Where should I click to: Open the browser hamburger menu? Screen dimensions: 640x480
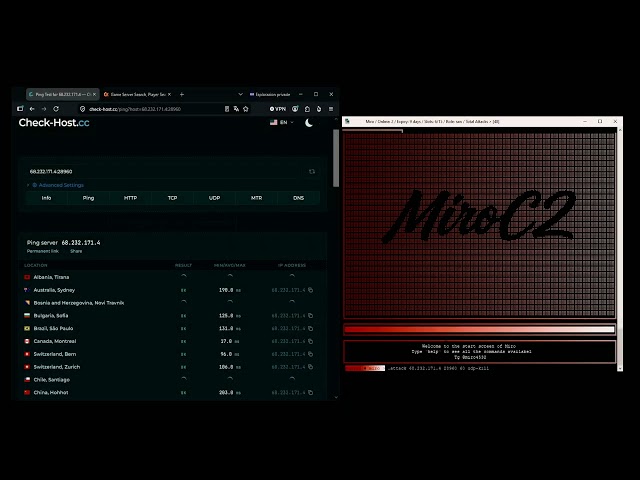click(x=331, y=109)
